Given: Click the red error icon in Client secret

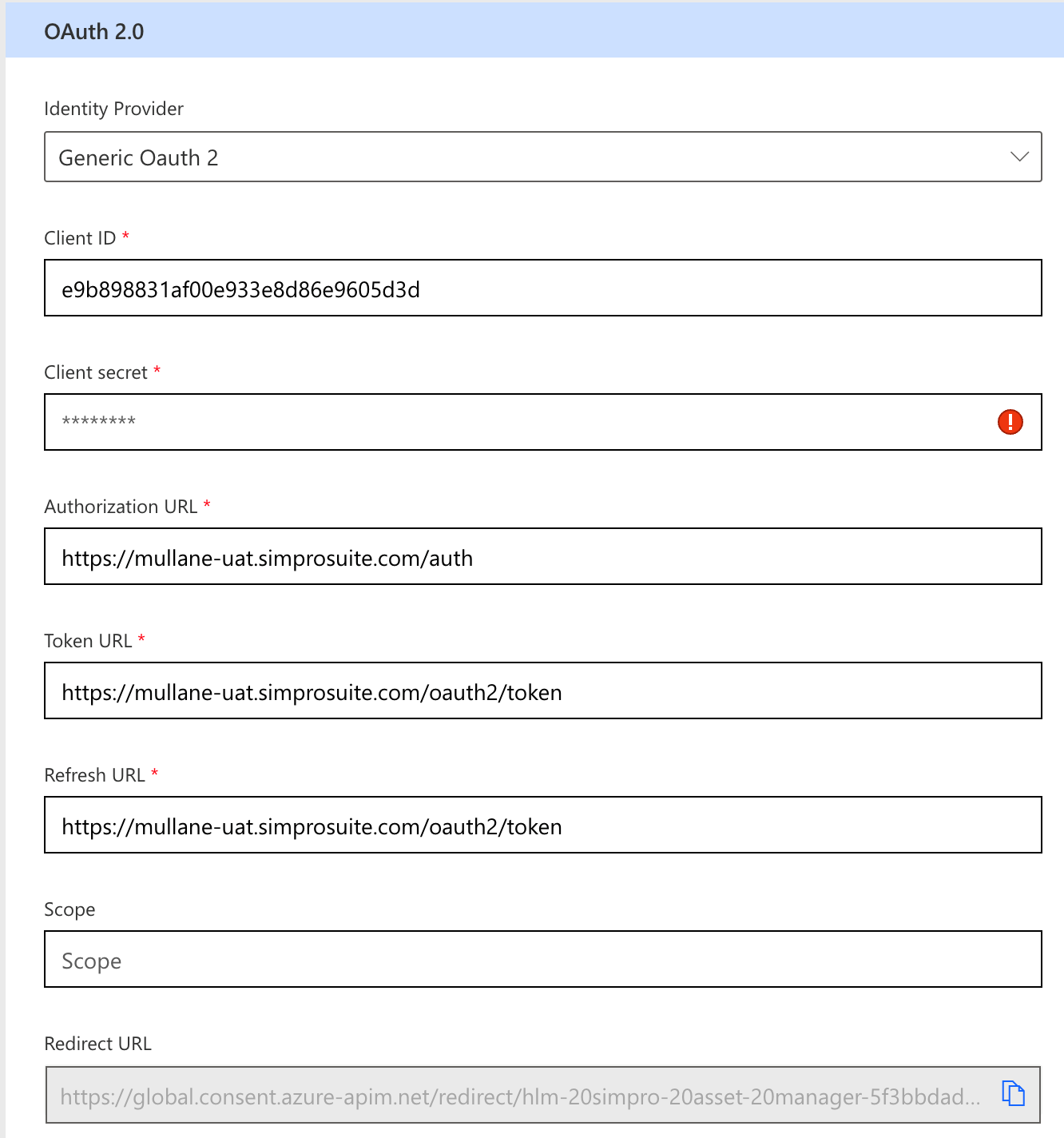Looking at the screenshot, I should point(1010,421).
